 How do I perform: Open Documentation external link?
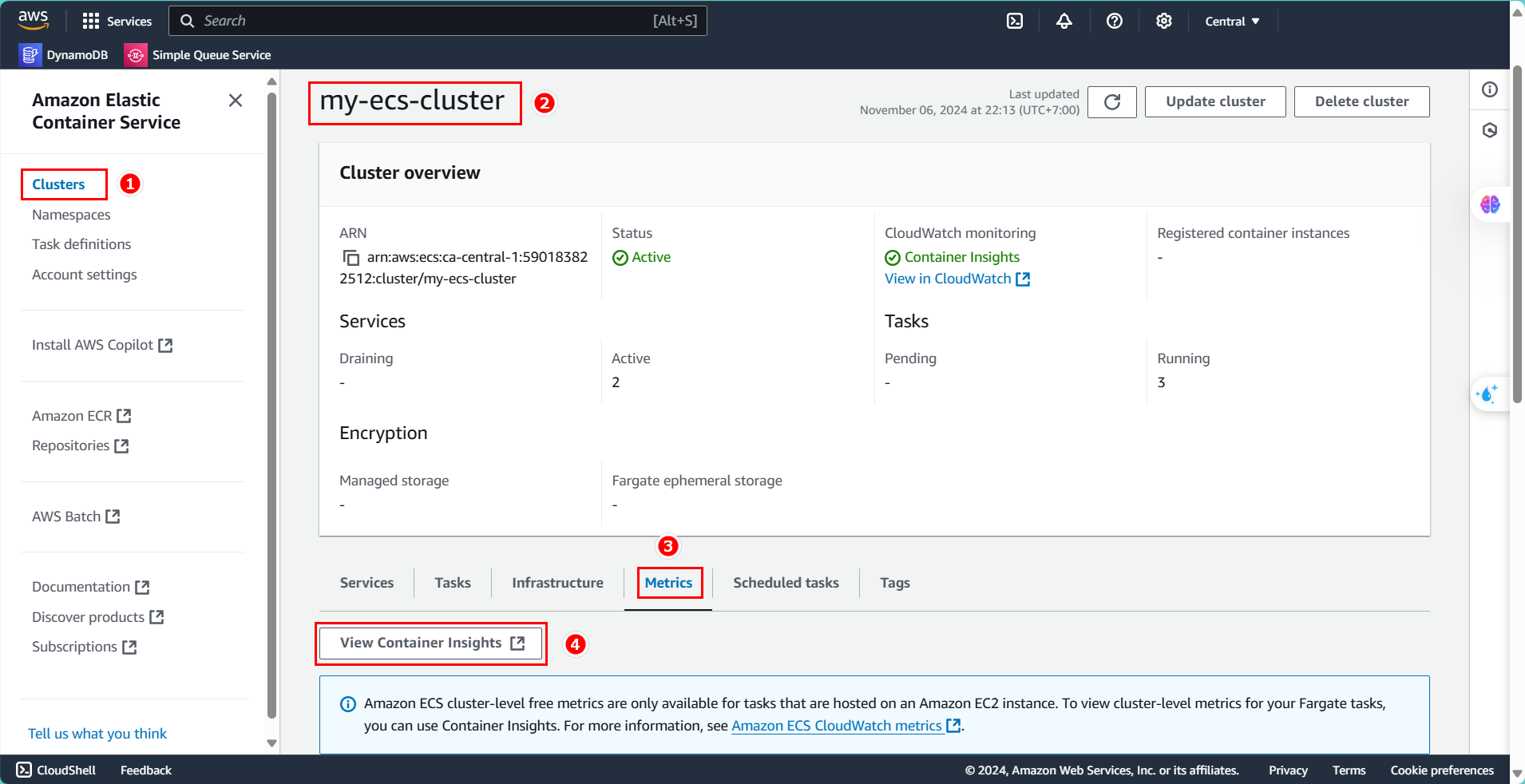tap(90, 587)
